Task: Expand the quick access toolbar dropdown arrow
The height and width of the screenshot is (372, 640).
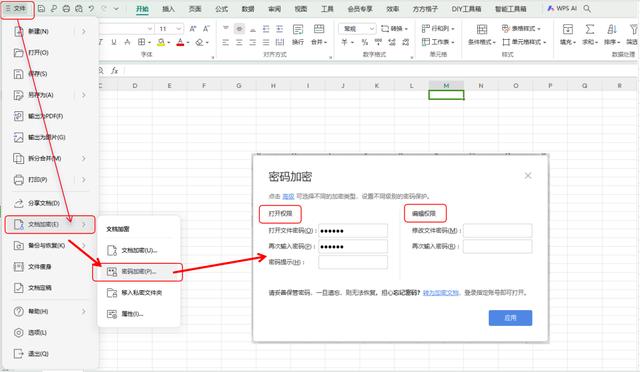Action: pyautogui.click(x=116, y=9)
